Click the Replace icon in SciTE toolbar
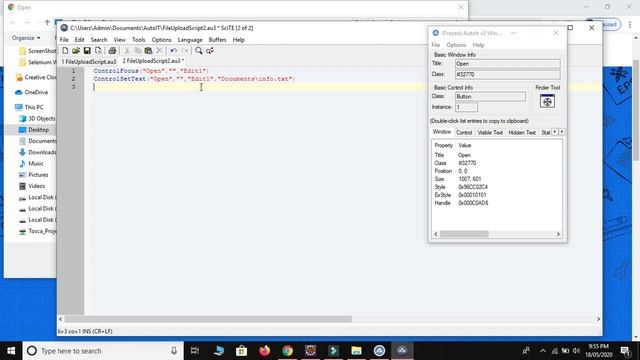 point(210,51)
